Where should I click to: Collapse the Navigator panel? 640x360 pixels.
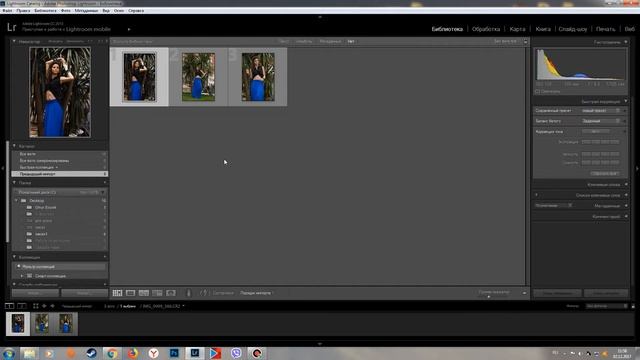14,41
